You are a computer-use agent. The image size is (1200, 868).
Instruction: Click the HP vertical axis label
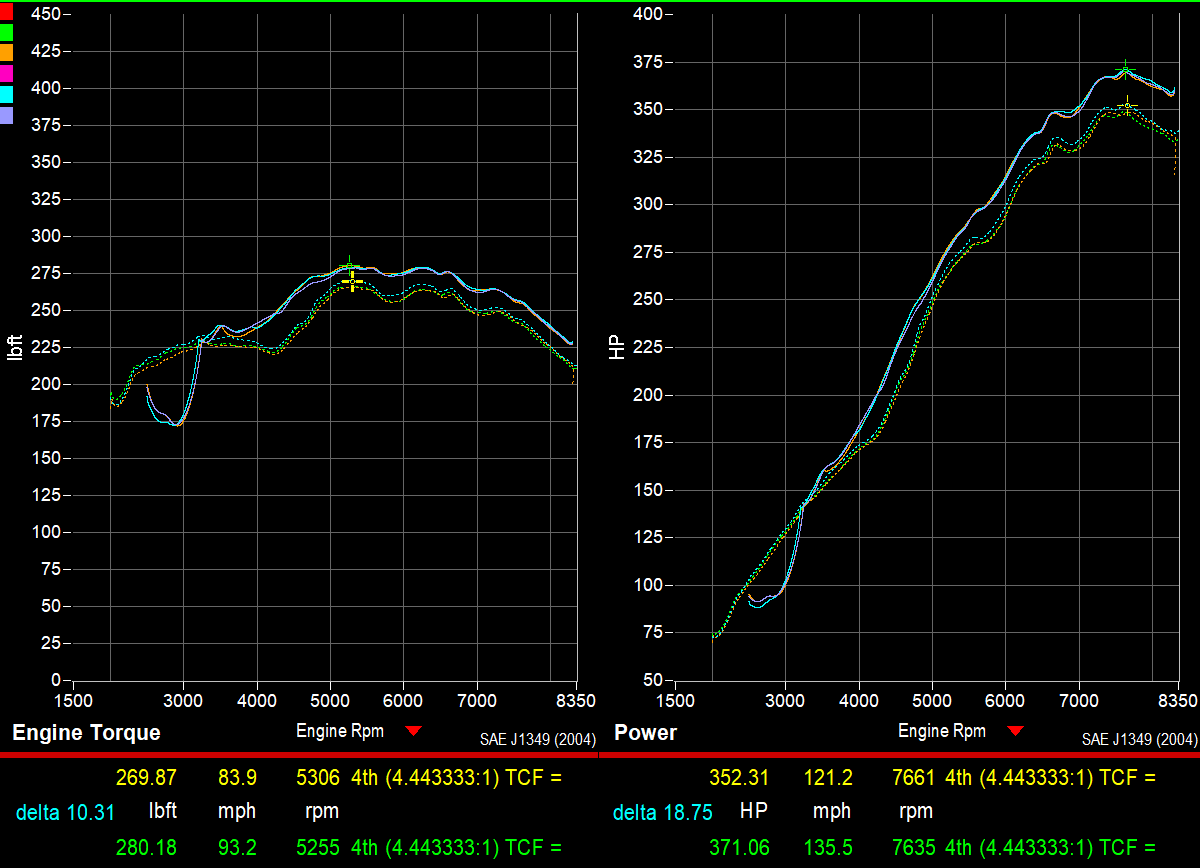[617, 347]
